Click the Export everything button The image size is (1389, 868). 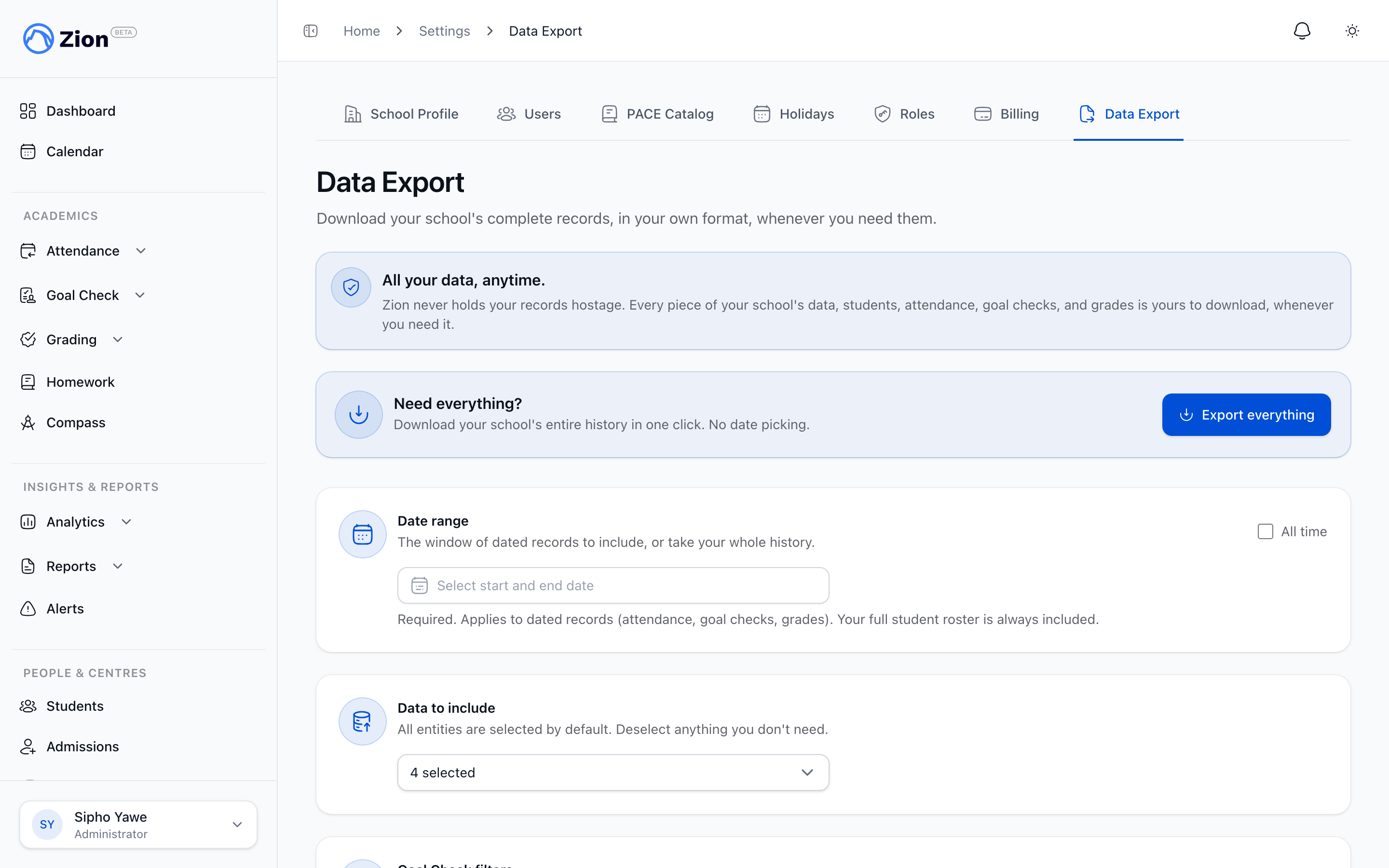(1246, 415)
